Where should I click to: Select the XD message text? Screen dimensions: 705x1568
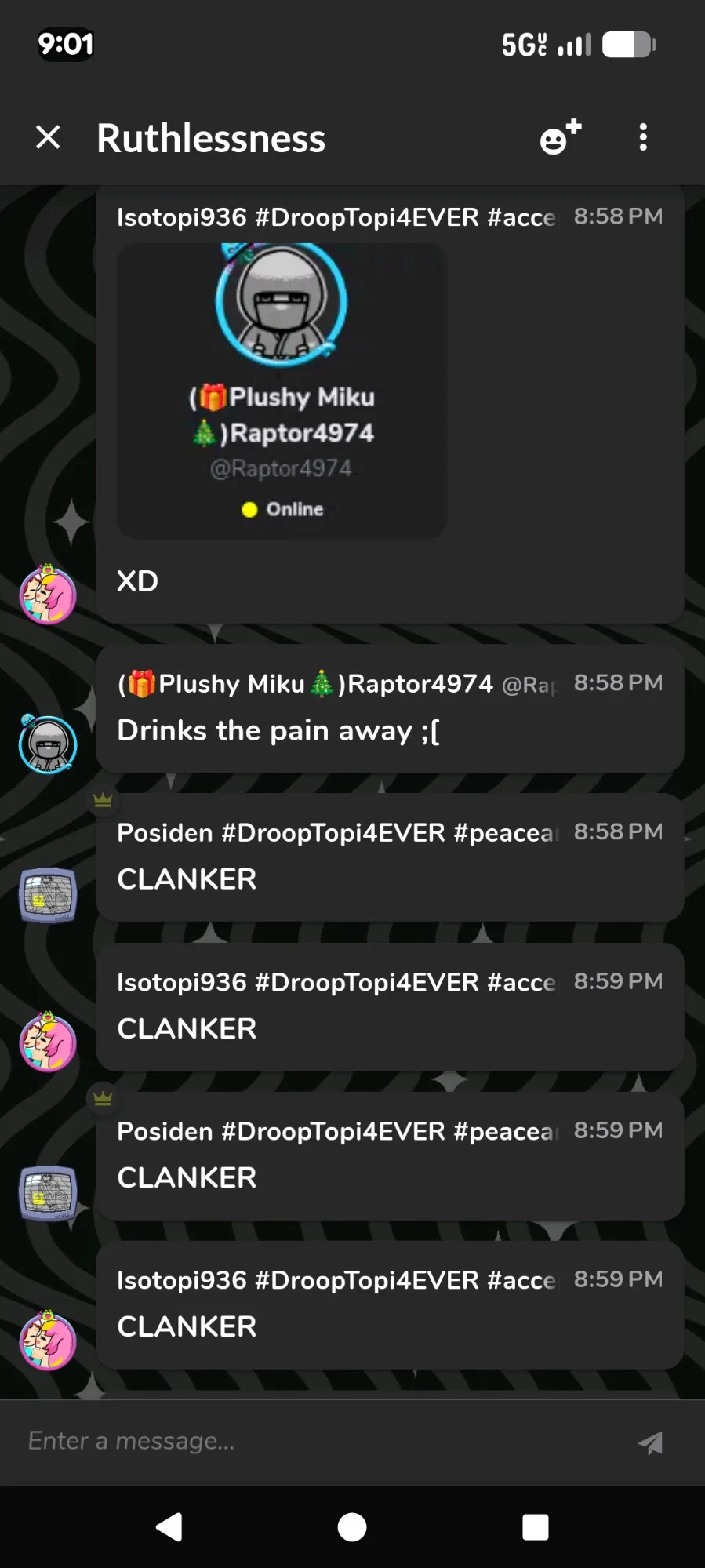click(137, 581)
